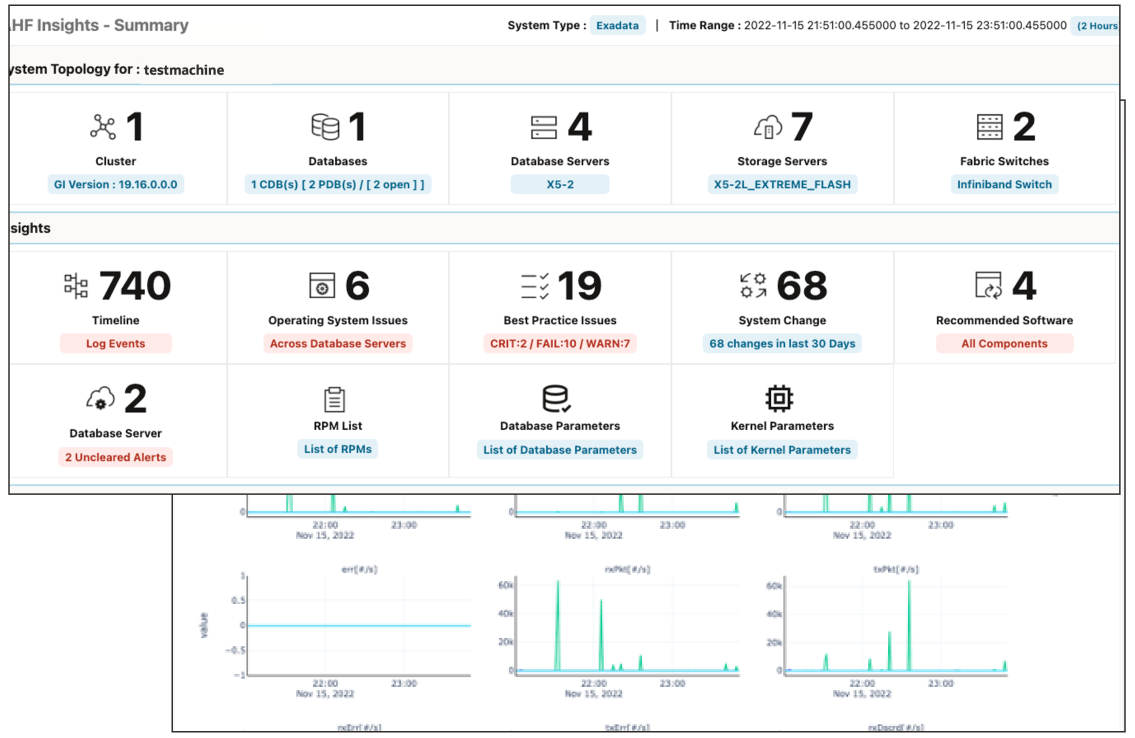Click the Cluster network icon
Image resolution: width=1135 pixels, height=738 pixels.
click(103, 127)
